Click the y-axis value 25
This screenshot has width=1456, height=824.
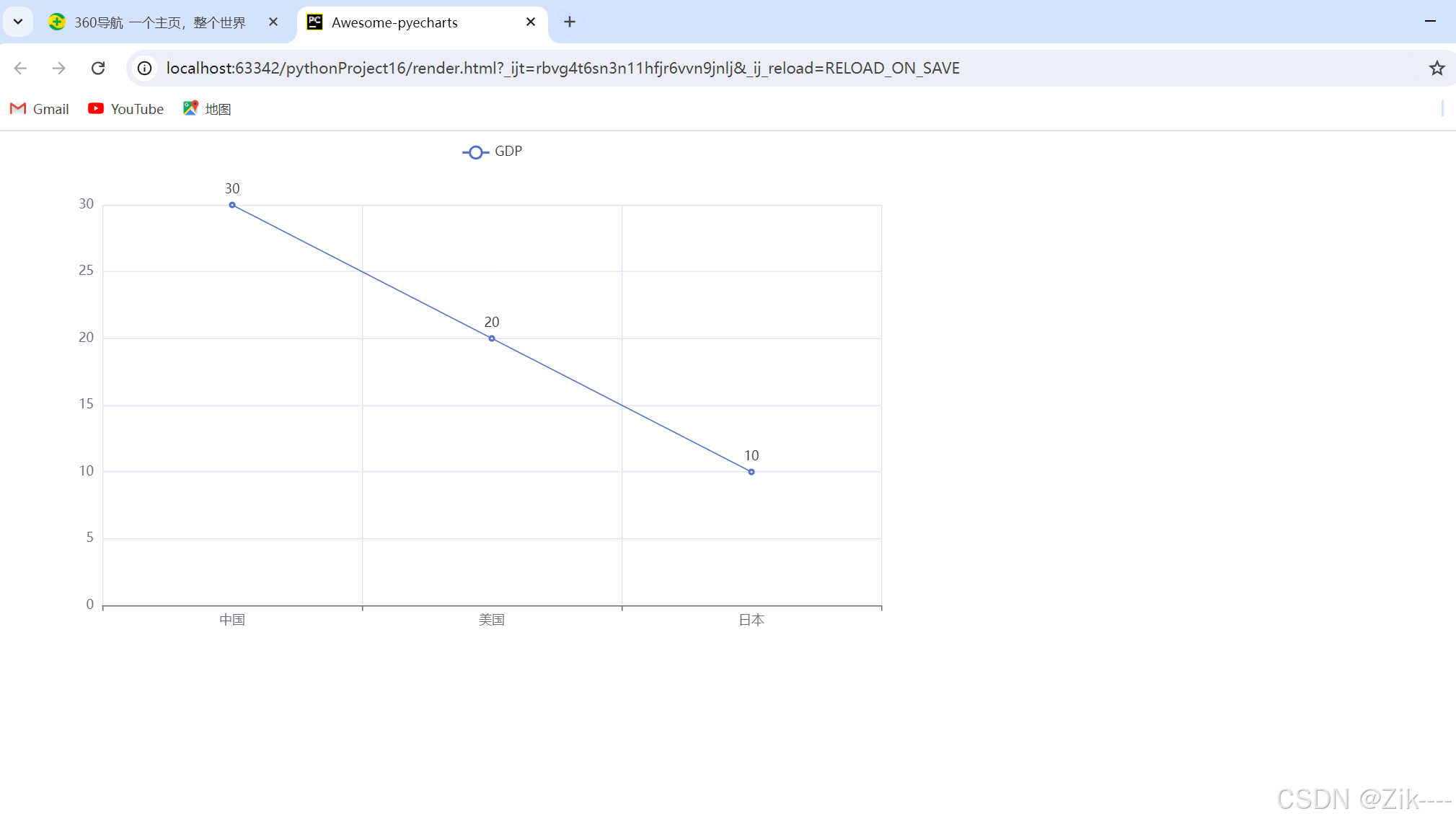(x=86, y=271)
